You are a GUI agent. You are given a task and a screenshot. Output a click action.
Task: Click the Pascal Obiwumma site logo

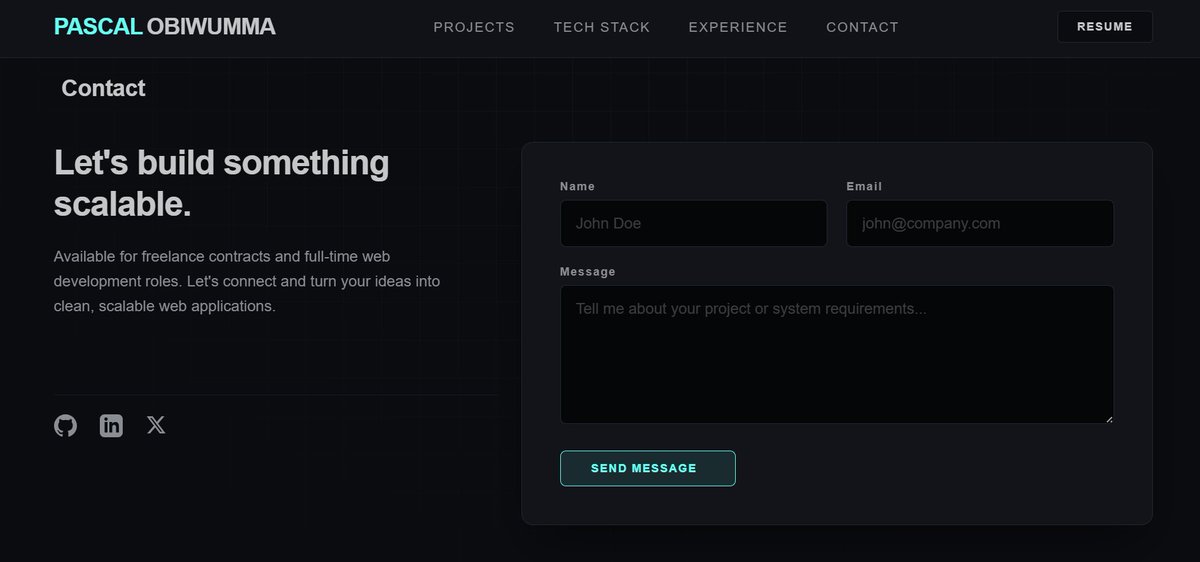(x=165, y=27)
